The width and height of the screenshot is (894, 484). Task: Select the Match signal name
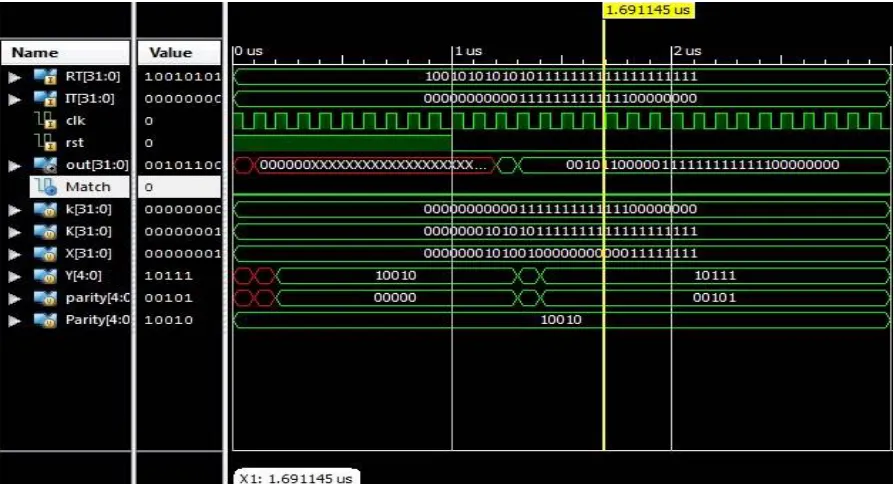(x=88, y=187)
